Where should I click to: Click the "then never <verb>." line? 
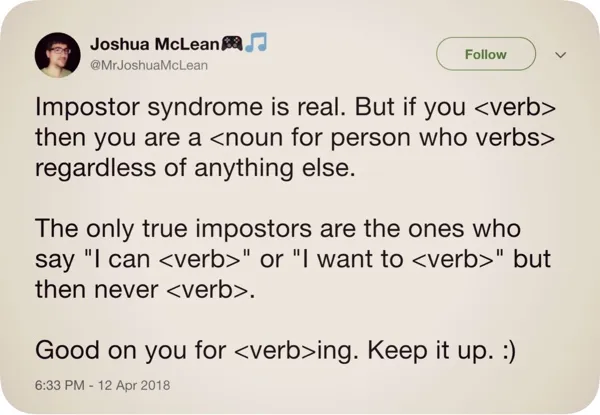[144, 290]
